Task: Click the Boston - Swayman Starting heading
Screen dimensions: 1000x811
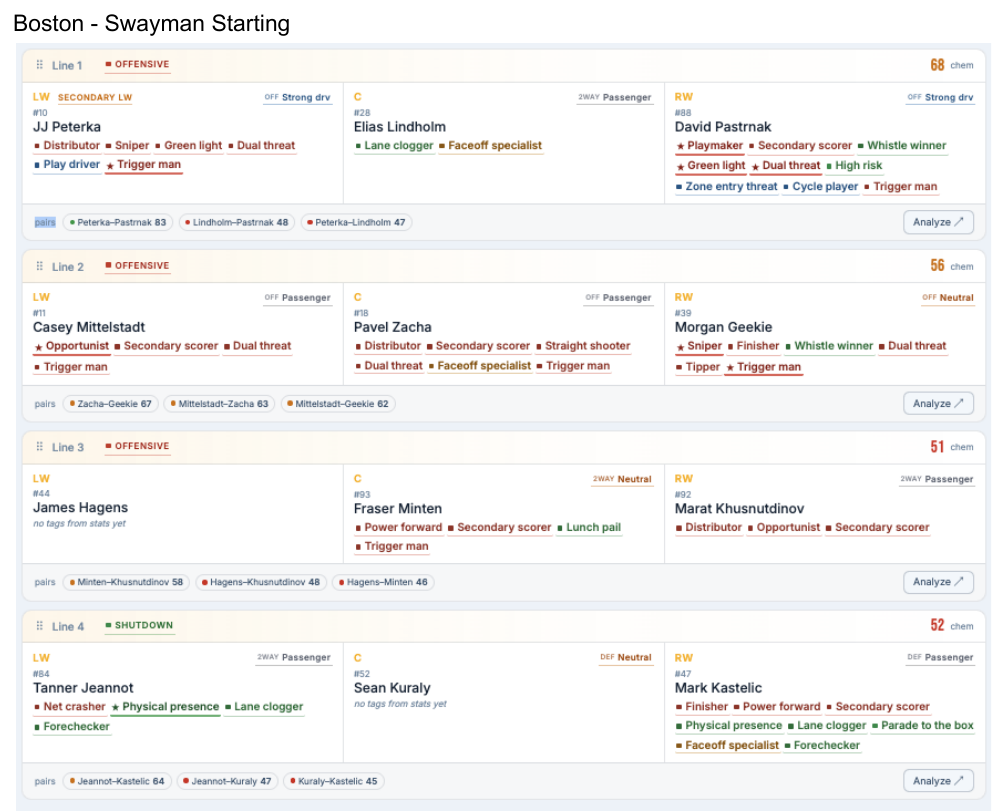Action: [151, 24]
